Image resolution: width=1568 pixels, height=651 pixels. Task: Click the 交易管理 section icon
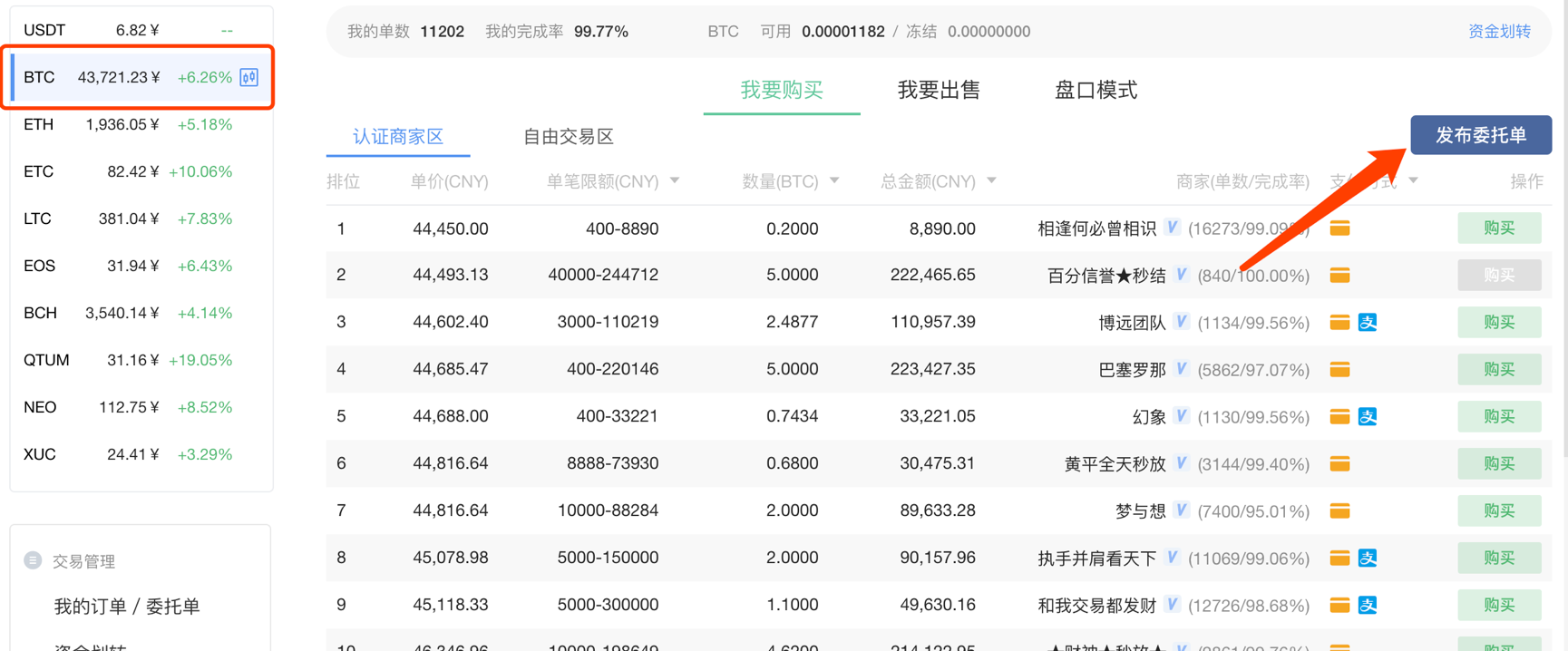[x=34, y=560]
